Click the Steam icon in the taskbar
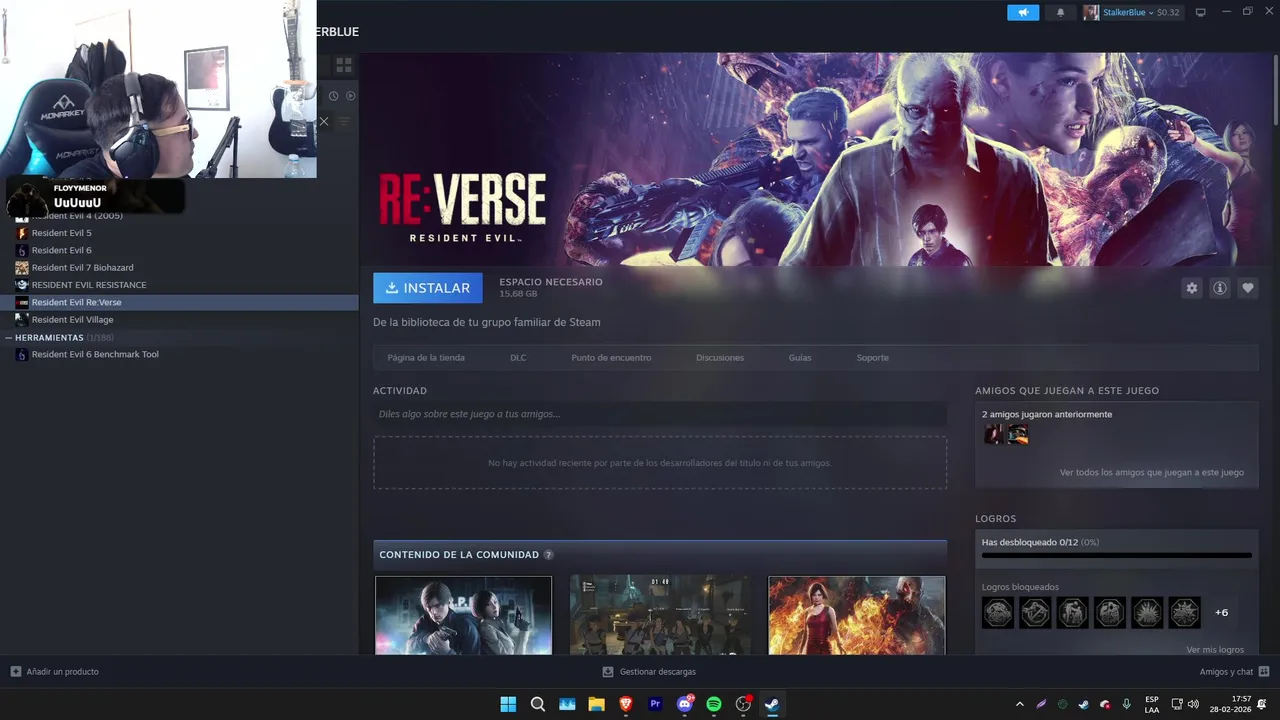Screen dimensions: 1280x720 (x=772, y=704)
